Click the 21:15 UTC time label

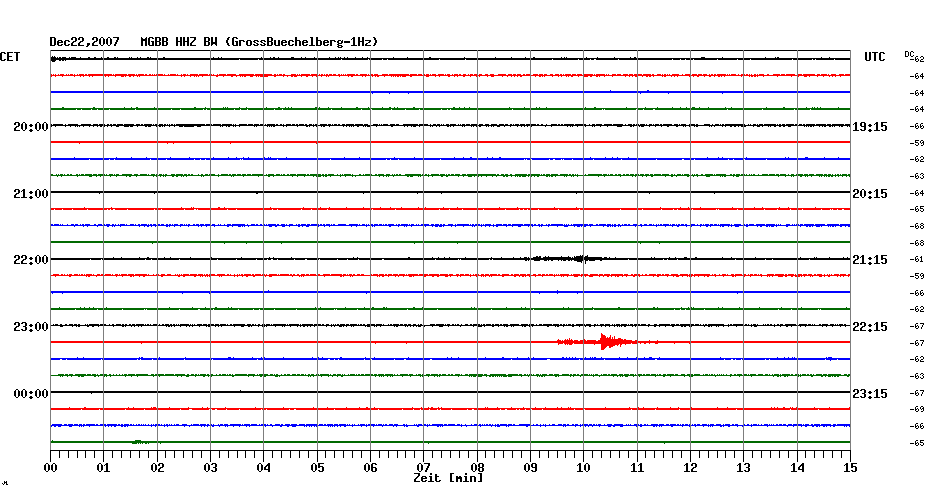click(870, 260)
